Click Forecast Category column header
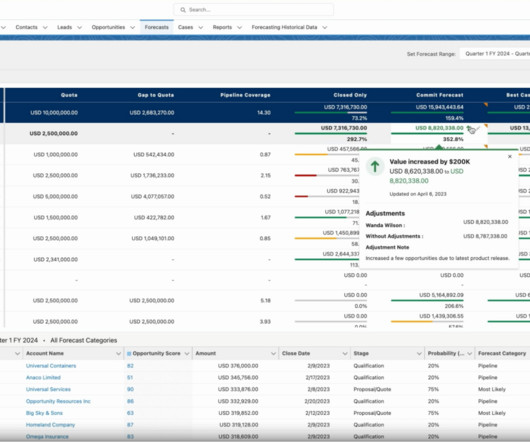Screen dimensions: 530x442 (x=502, y=353)
